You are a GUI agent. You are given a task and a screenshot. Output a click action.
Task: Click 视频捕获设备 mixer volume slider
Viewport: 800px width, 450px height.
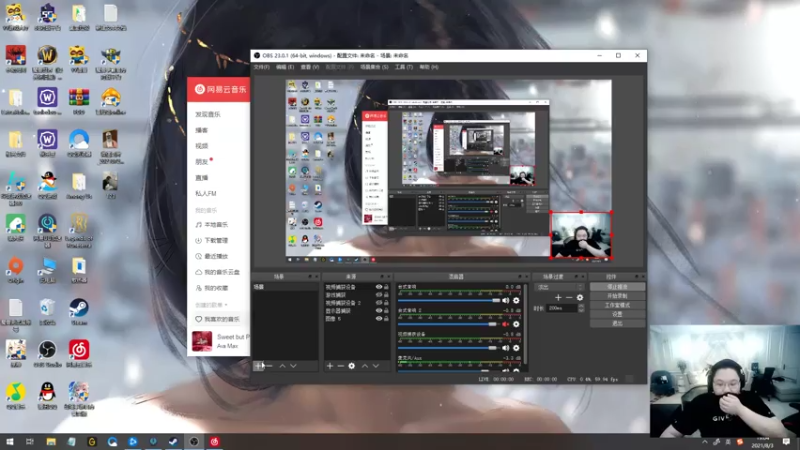coord(448,348)
